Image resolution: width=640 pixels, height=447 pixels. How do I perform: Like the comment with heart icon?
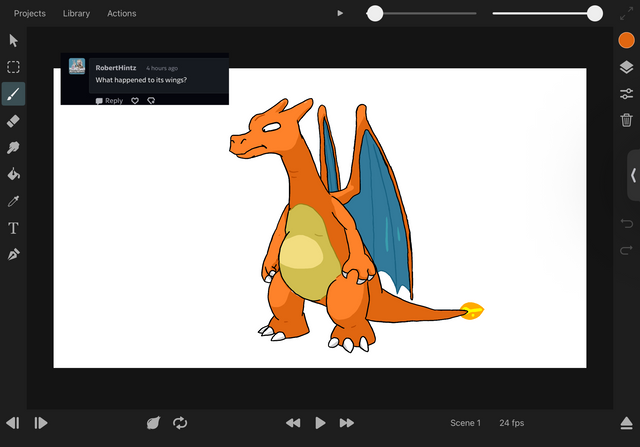click(135, 101)
